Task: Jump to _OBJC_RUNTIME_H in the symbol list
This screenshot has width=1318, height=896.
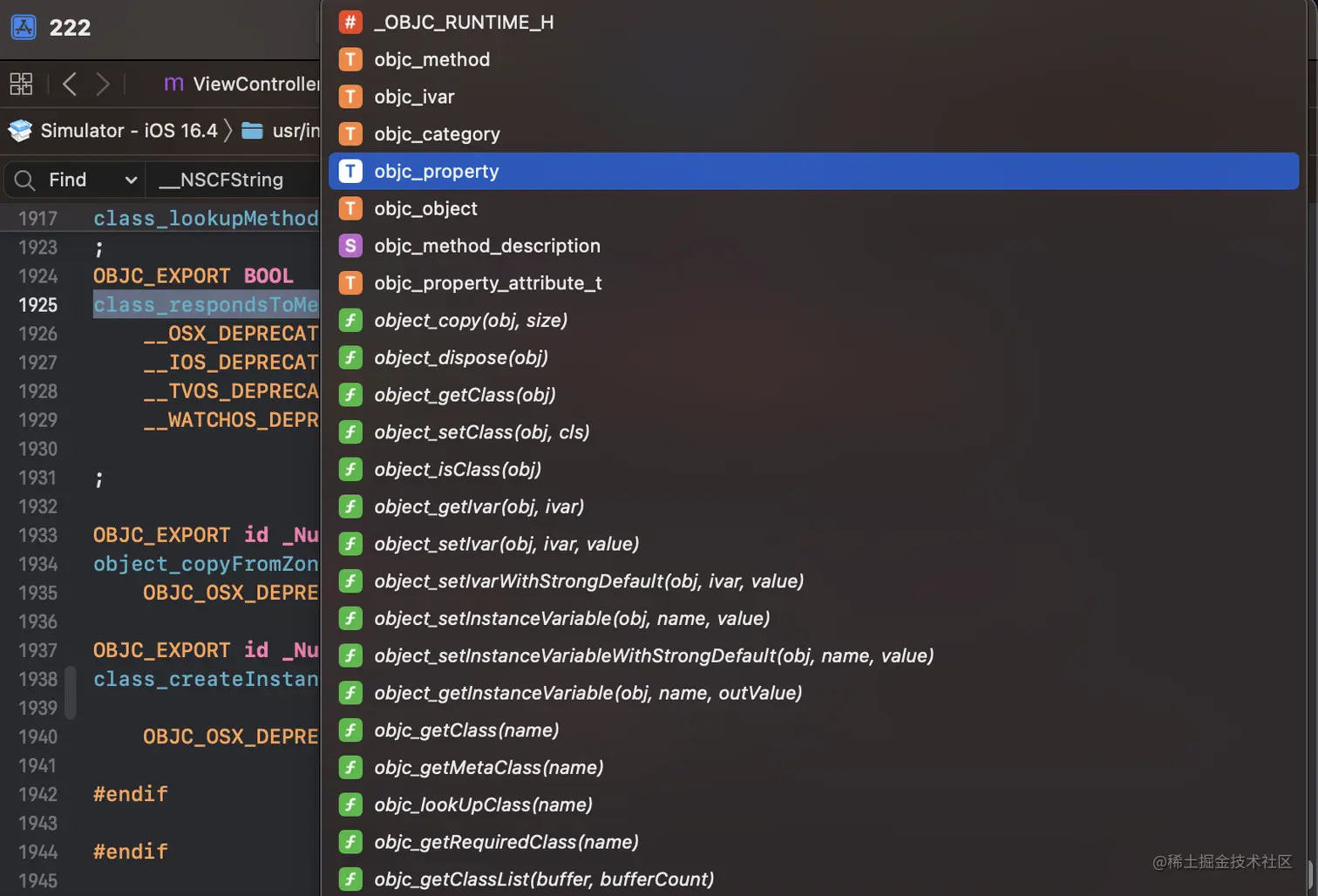Action: point(813,22)
